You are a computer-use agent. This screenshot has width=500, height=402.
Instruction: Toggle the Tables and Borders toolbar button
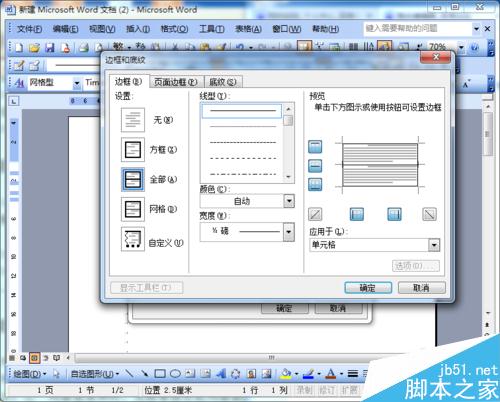[304, 47]
